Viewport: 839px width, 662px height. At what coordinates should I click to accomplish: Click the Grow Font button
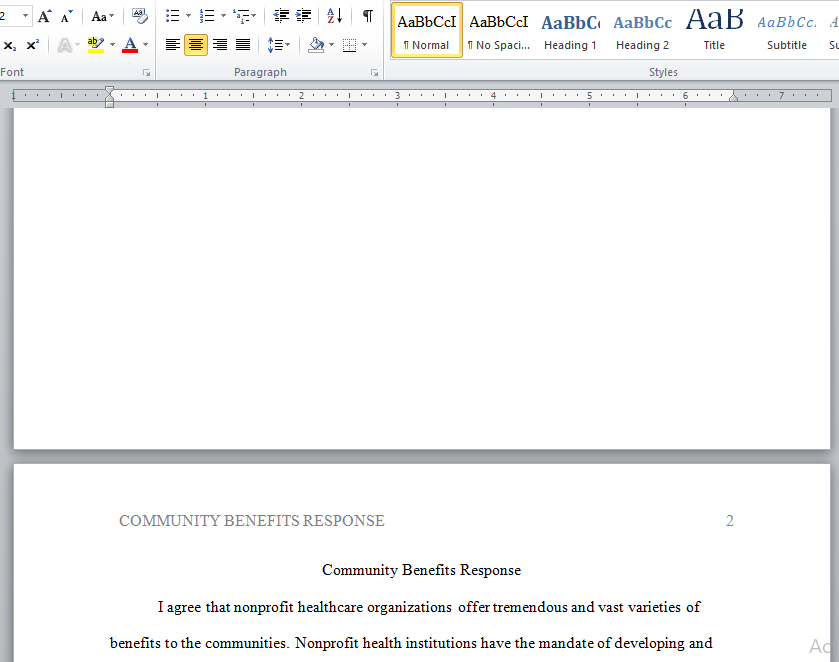click(44, 17)
